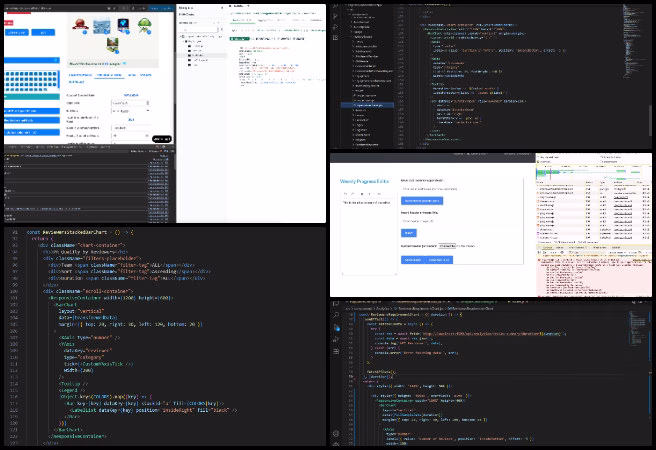
Task: Click the Weekly Progress Editor heading
Action: [x=364, y=182]
